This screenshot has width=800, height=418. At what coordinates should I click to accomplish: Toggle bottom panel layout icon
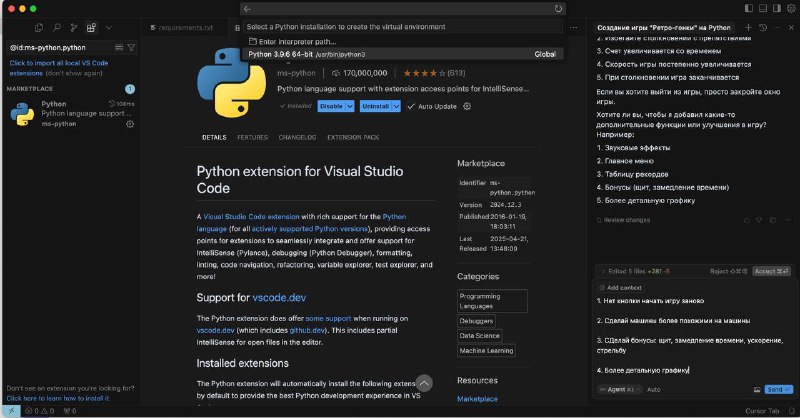(x=763, y=8)
